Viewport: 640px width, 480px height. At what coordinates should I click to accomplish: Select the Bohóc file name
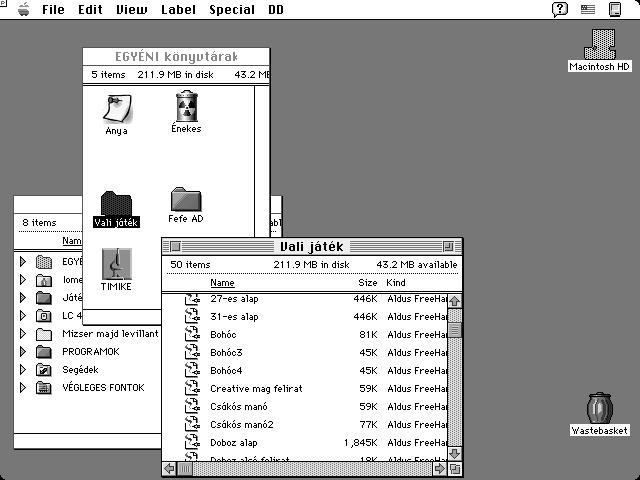point(223,335)
